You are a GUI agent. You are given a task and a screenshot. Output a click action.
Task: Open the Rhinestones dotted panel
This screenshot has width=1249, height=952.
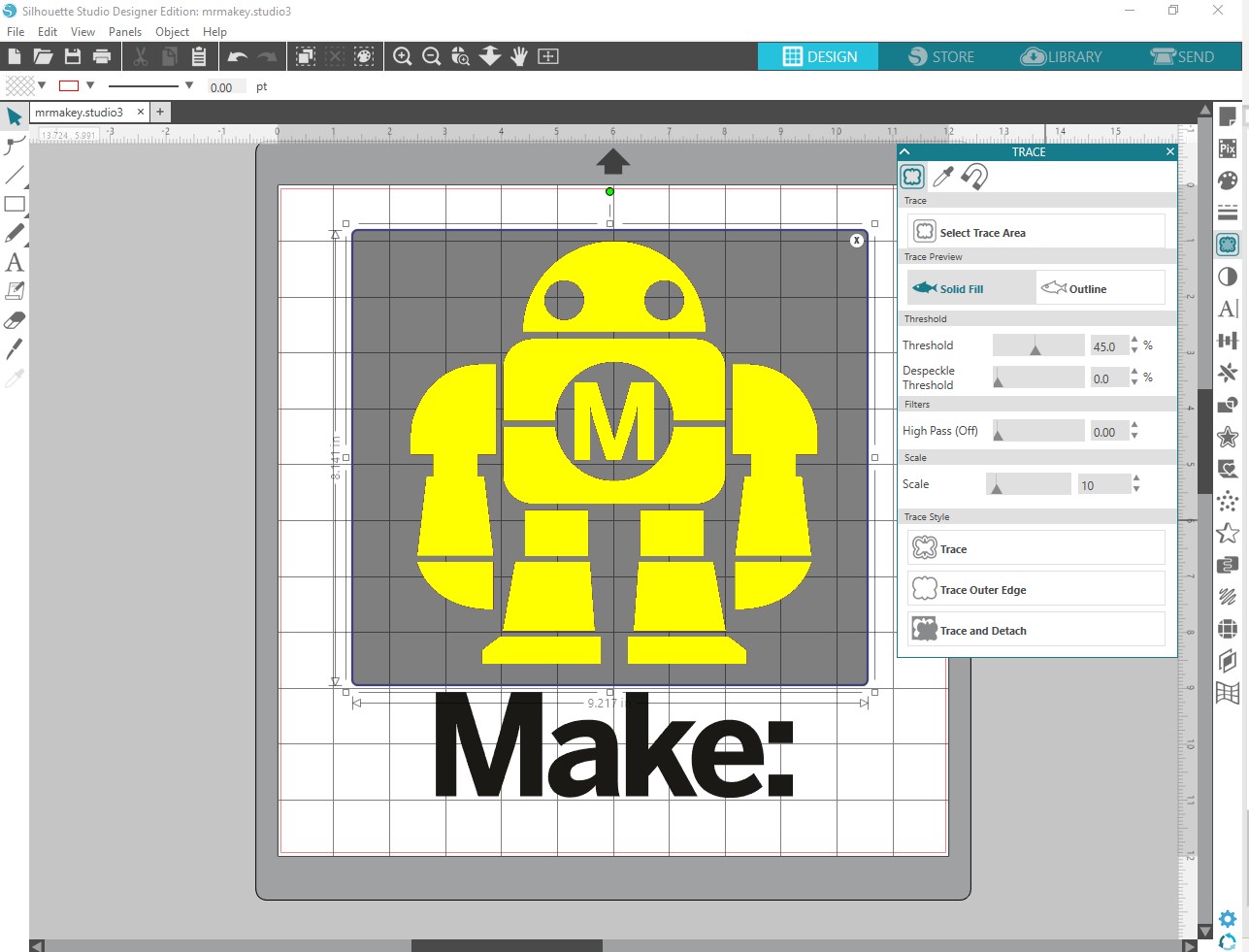point(1228,501)
